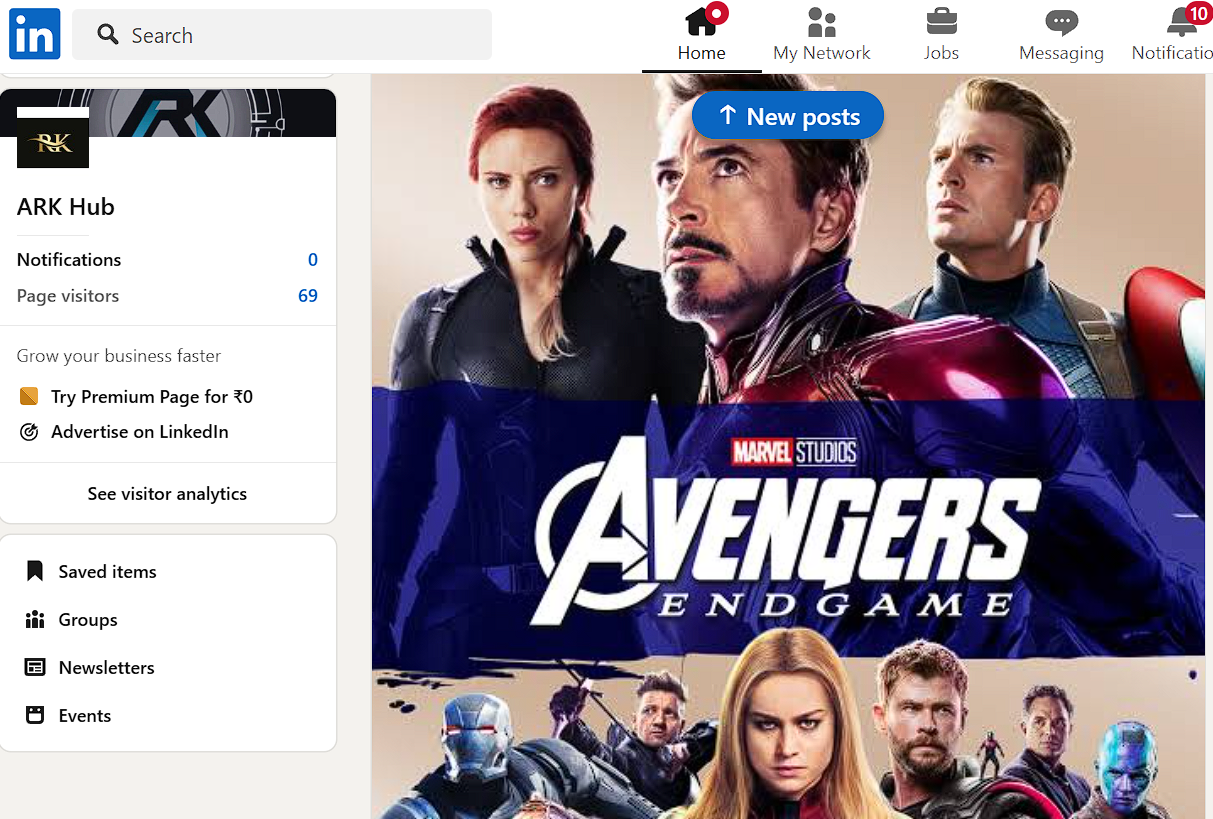Select Advertise on LinkedIn link
Image resolution: width=1213 pixels, height=819 pixels.
(139, 432)
